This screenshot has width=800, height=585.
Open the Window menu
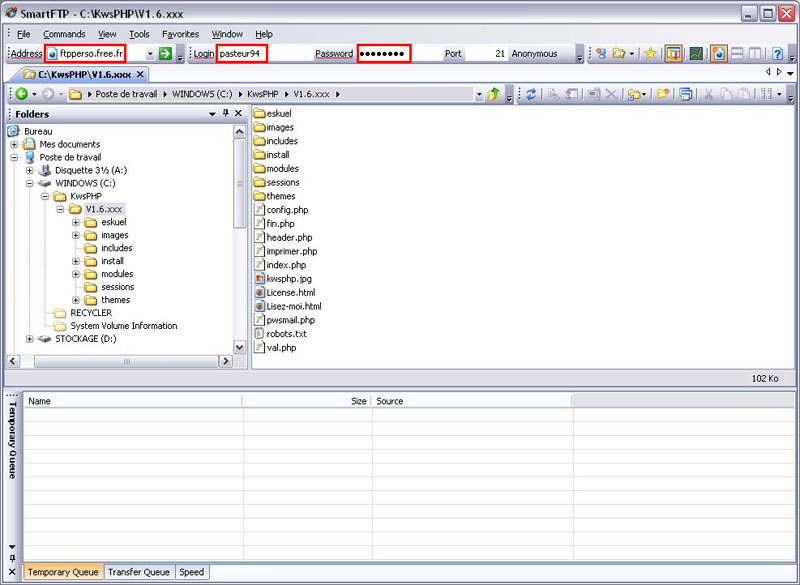tap(227, 34)
